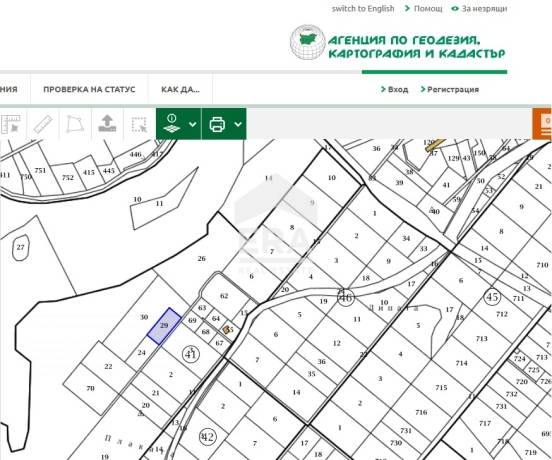Open the orange panel icon at toolbar end
The height and width of the screenshot is (460, 552).
coord(542,124)
